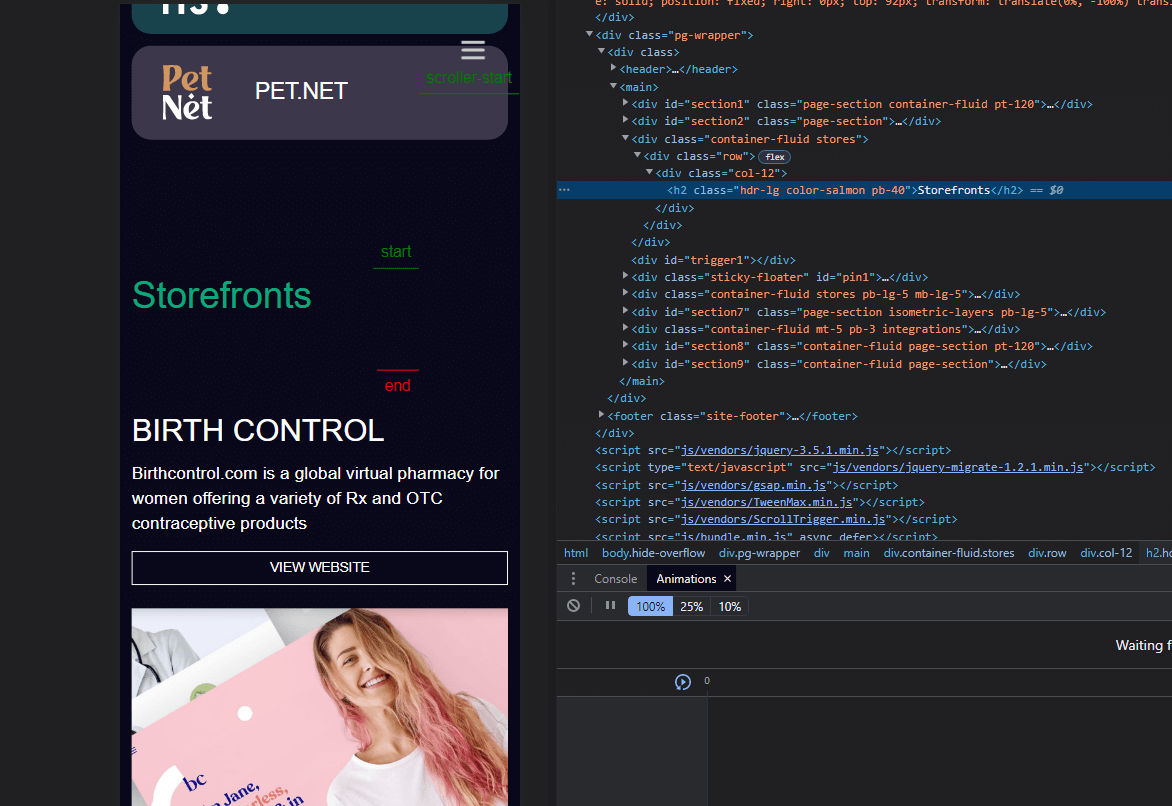This screenshot has width=1172, height=806.
Task: Click the Pet.Net logo
Action: [186, 91]
